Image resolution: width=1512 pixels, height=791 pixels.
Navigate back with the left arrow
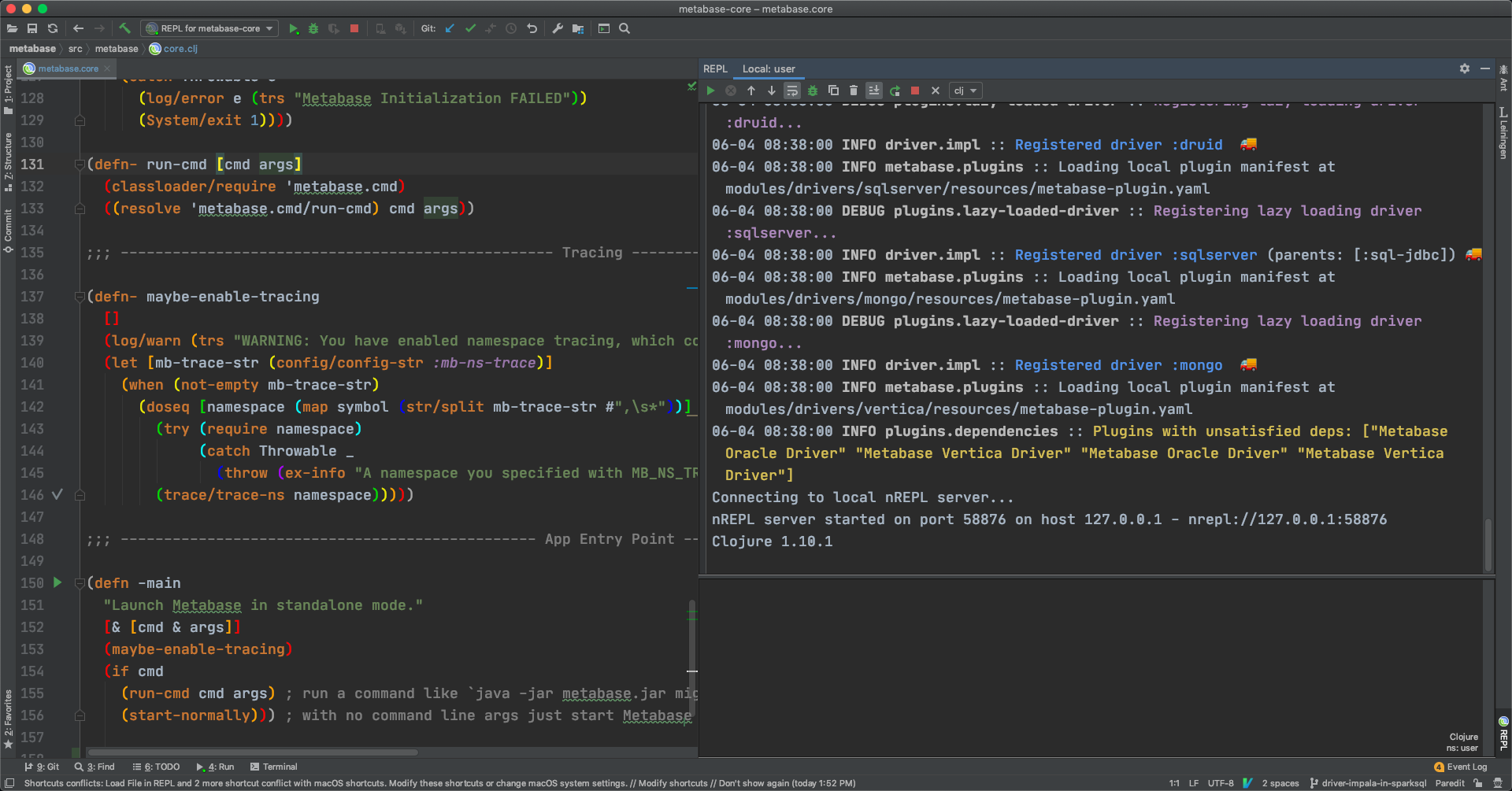point(78,28)
